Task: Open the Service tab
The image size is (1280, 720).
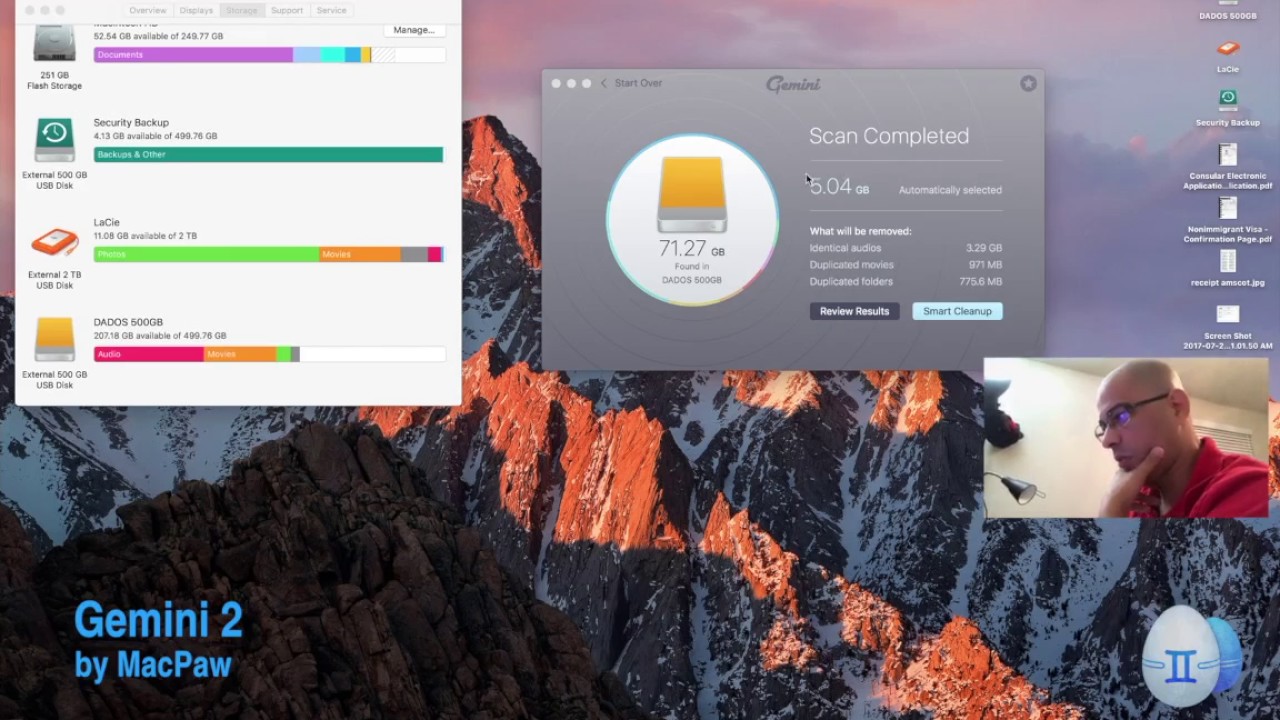Action: point(331,10)
